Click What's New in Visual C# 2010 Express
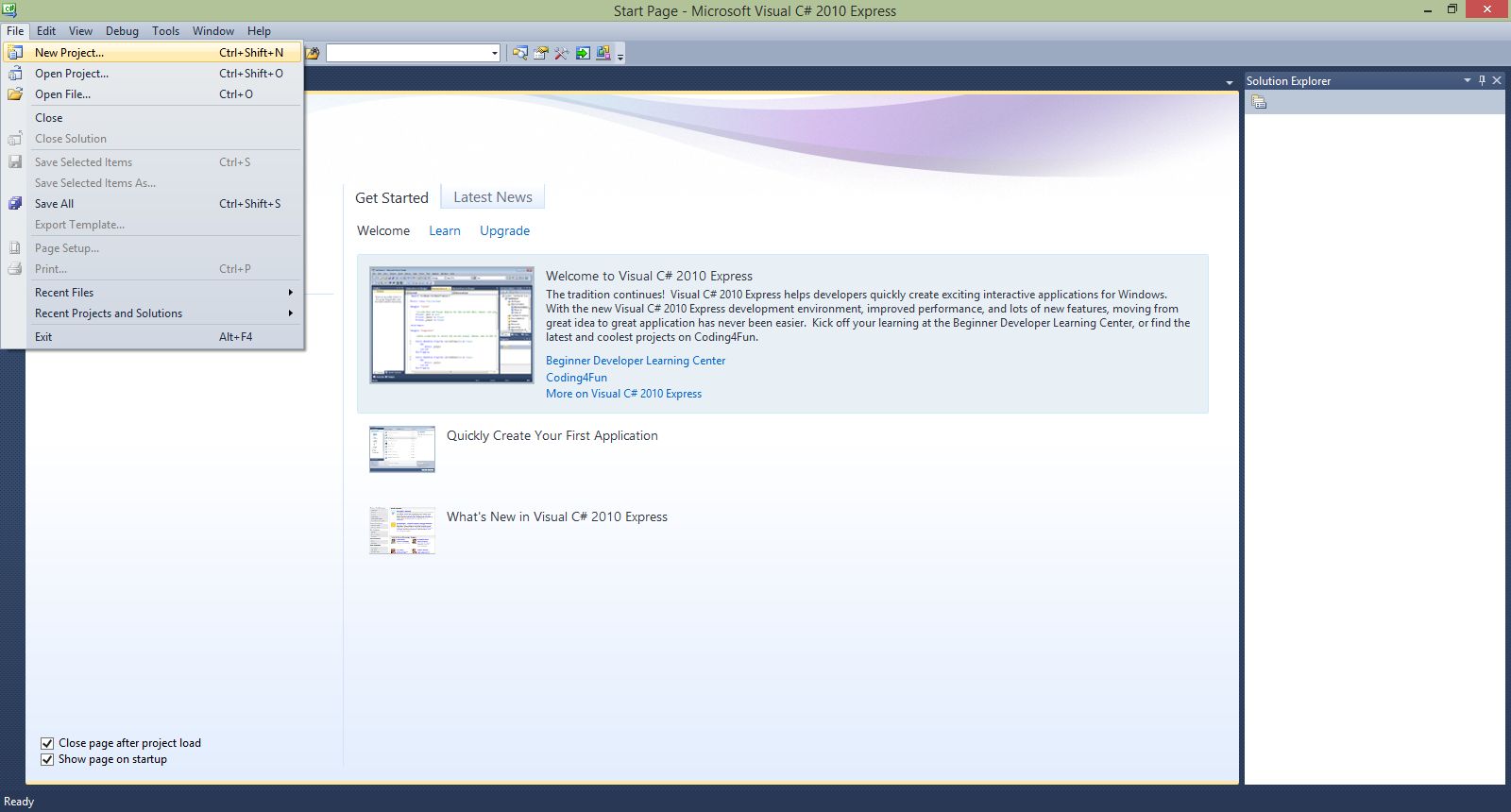 coord(557,516)
